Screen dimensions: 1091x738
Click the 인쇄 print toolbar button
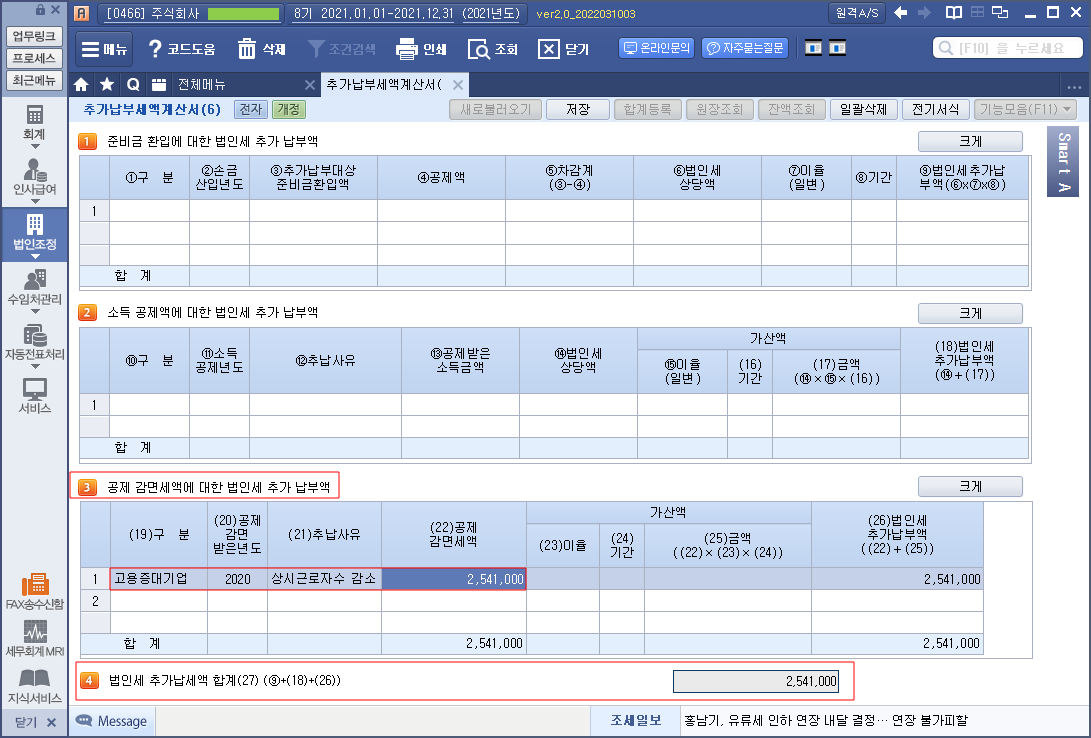click(421, 49)
